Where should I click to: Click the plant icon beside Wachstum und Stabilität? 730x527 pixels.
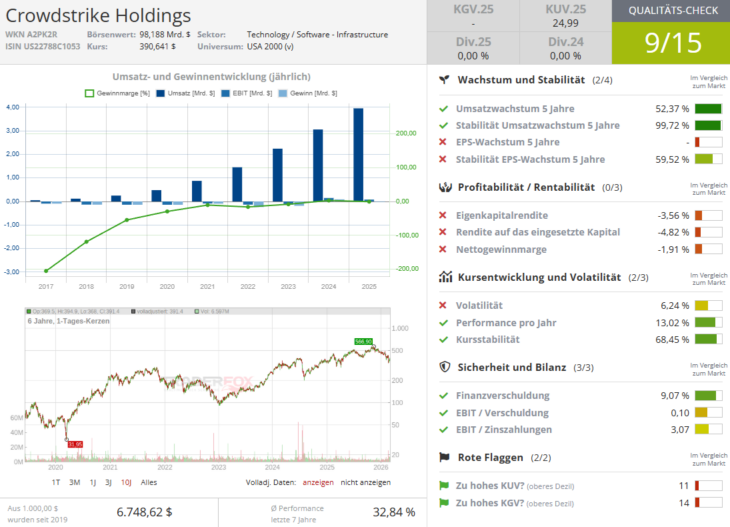pyautogui.click(x=444, y=79)
